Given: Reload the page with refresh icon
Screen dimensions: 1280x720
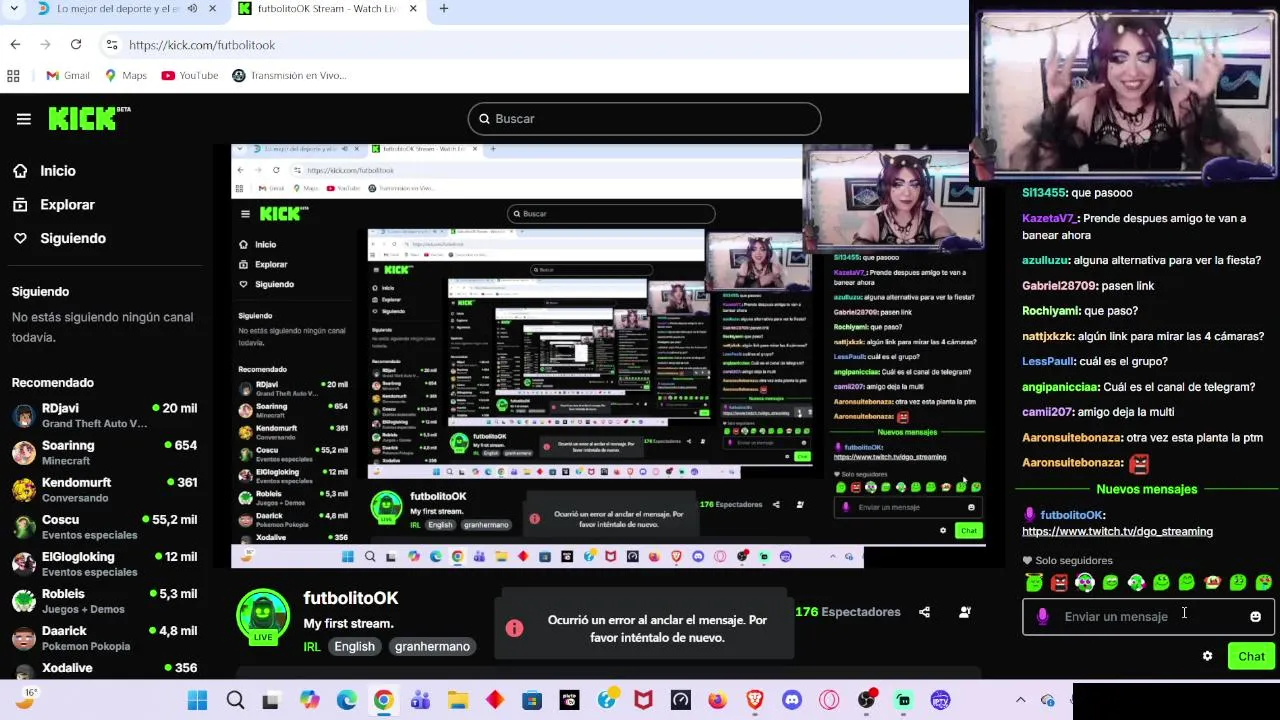Looking at the screenshot, I should tap(76, 44).
